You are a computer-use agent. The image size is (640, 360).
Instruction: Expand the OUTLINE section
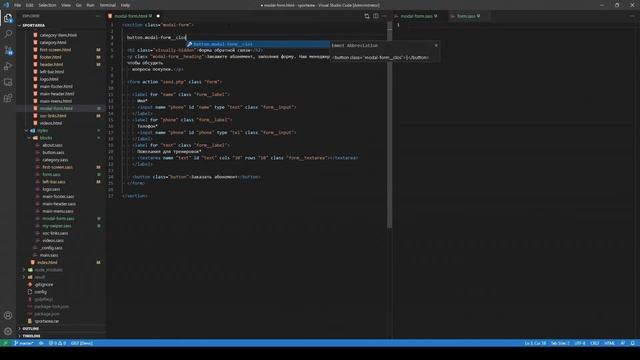31,329
